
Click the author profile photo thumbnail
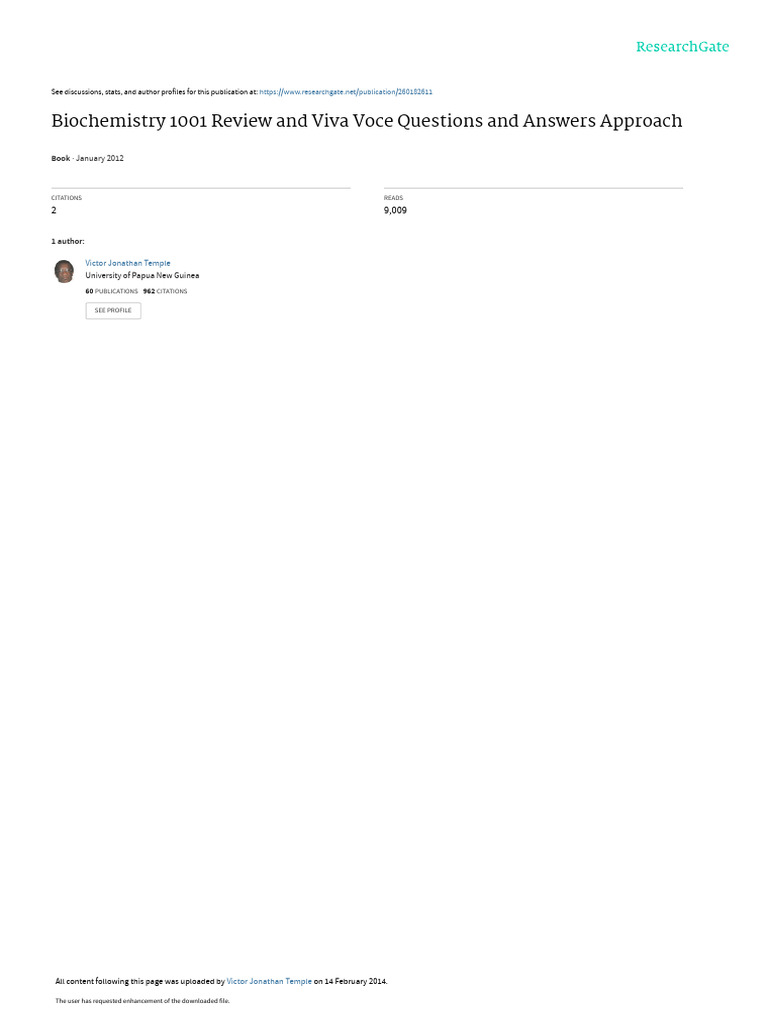click(x=64, y=271)
